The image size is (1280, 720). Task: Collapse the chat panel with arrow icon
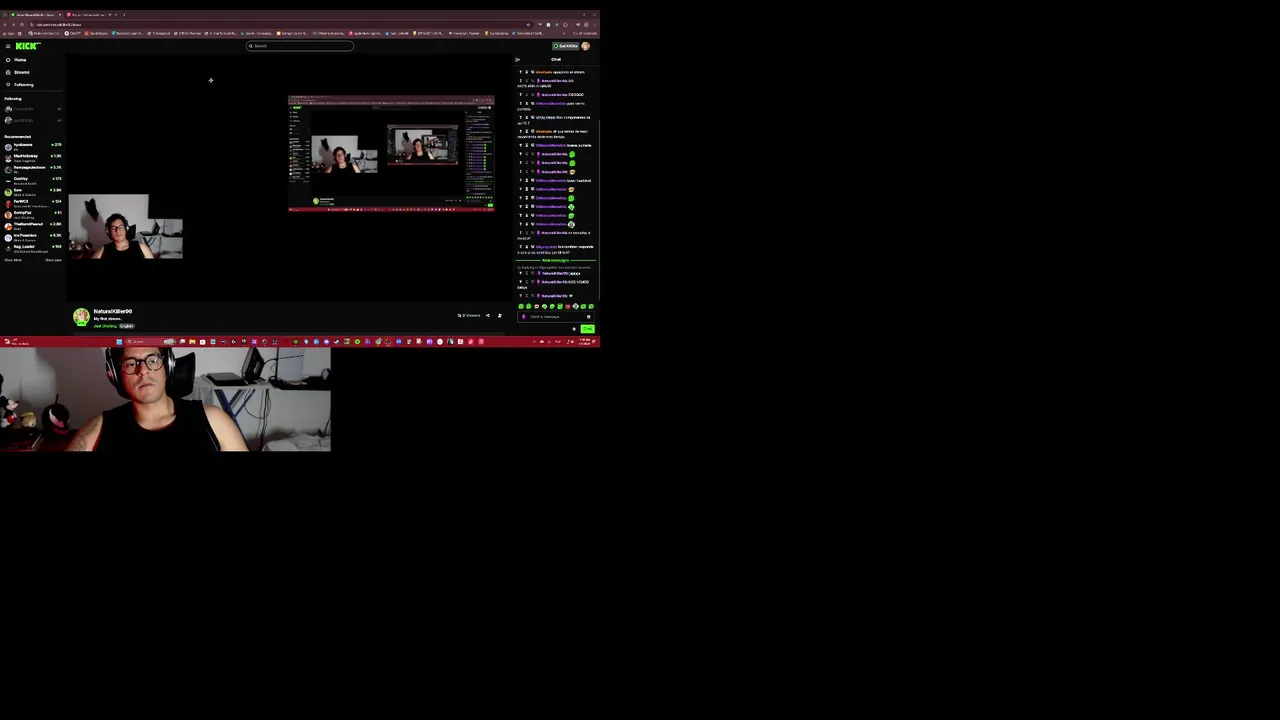point(518,60)
